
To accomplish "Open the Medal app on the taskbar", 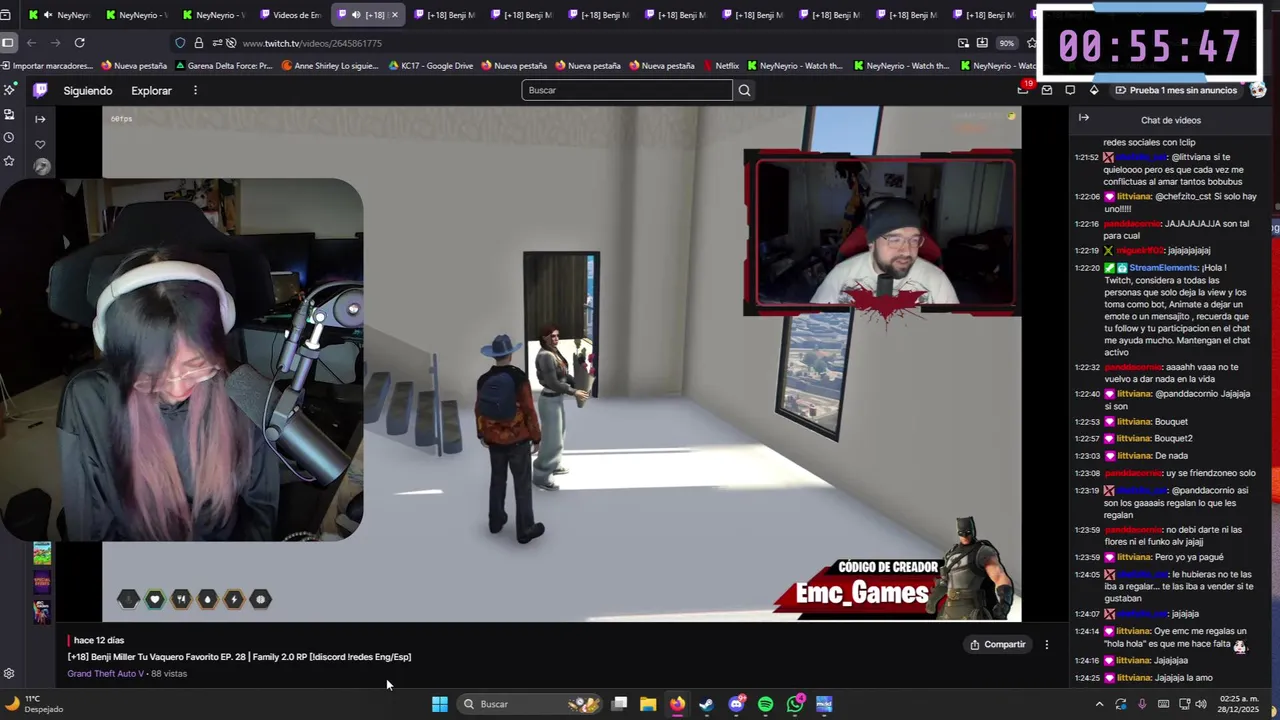I will pos(824,704).
